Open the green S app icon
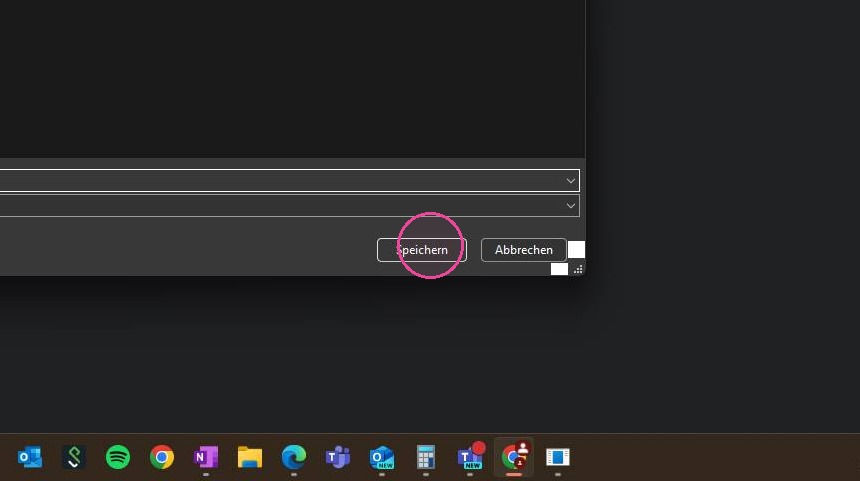860x481 pixels. 73,457
